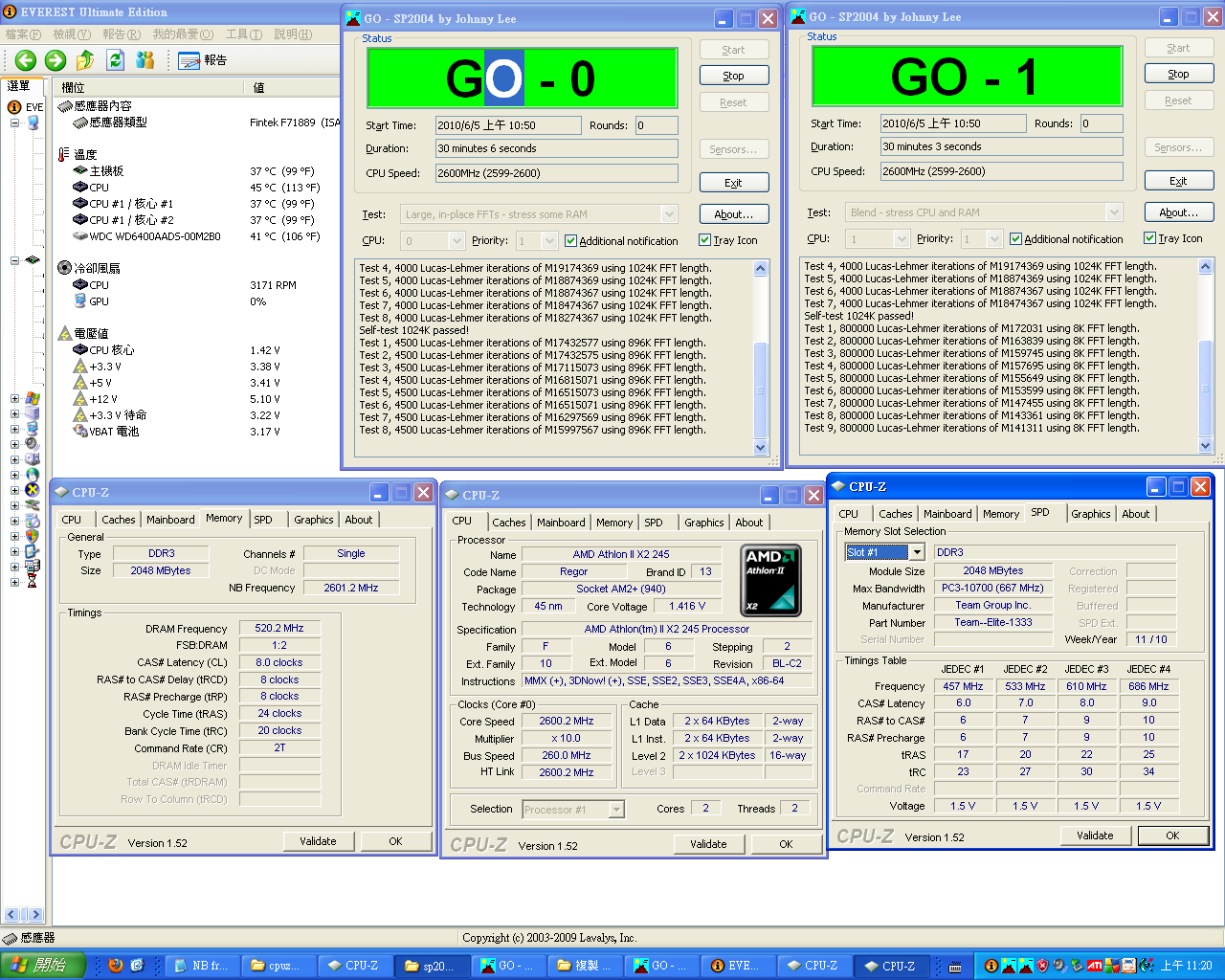Click the 冷卻風扇 fan section icon
The height and width of the screenshot is (980, 1225).
click(x=64, y=268)
